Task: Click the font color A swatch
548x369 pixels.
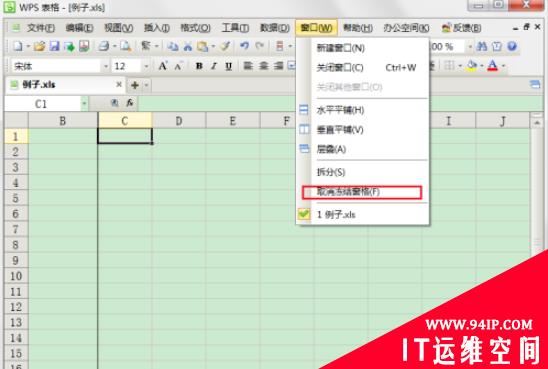Action: click(492, 66)
